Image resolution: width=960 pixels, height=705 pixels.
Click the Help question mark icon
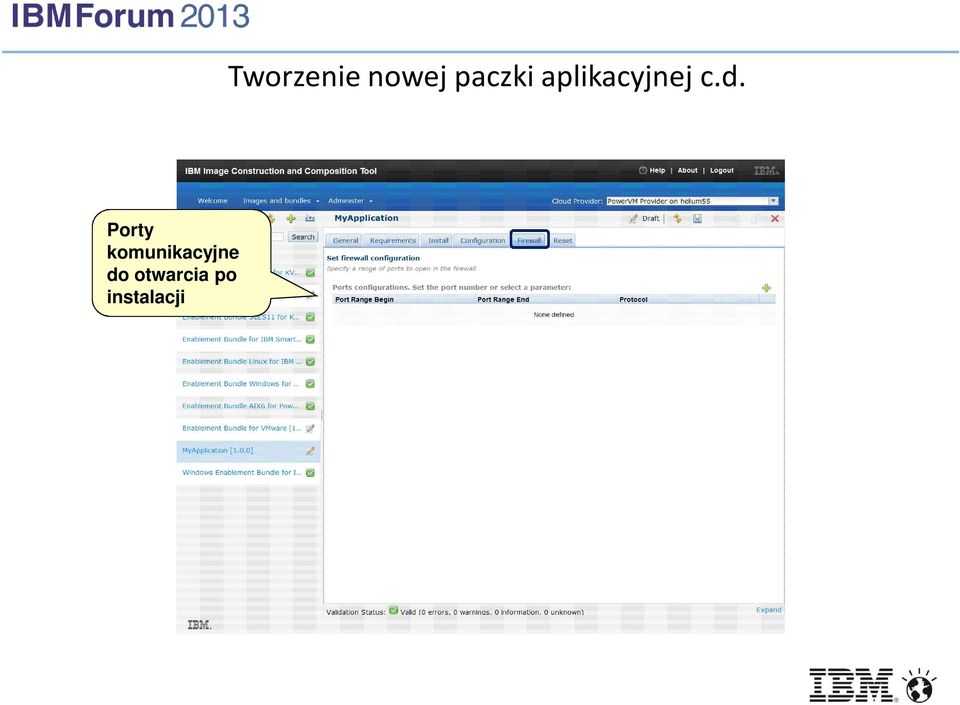[x=643, y=171]
